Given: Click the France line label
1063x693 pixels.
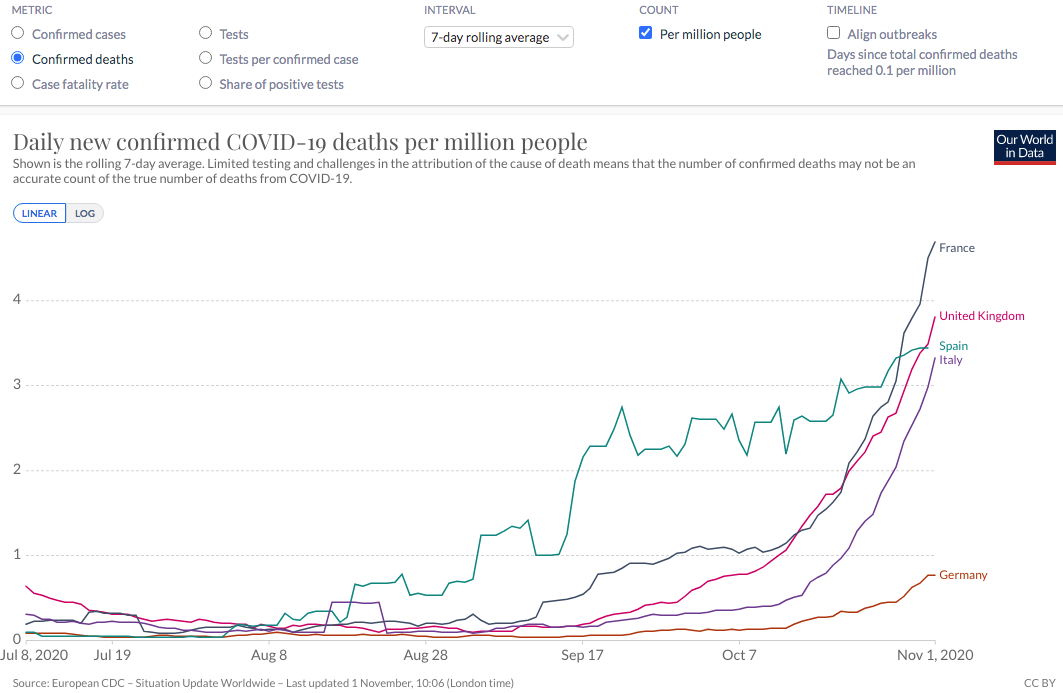Looking at the screenshot, I should [956, 248].
